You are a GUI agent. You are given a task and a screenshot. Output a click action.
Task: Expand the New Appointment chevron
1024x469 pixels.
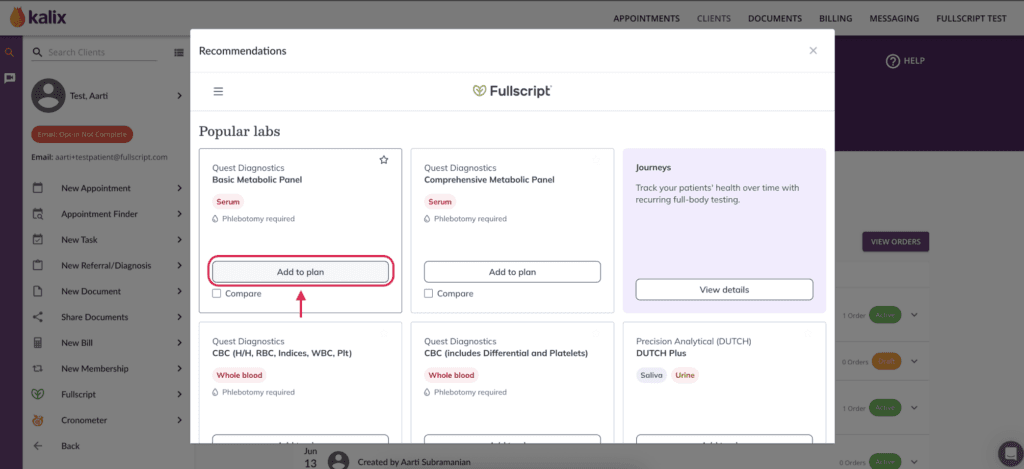180,188
